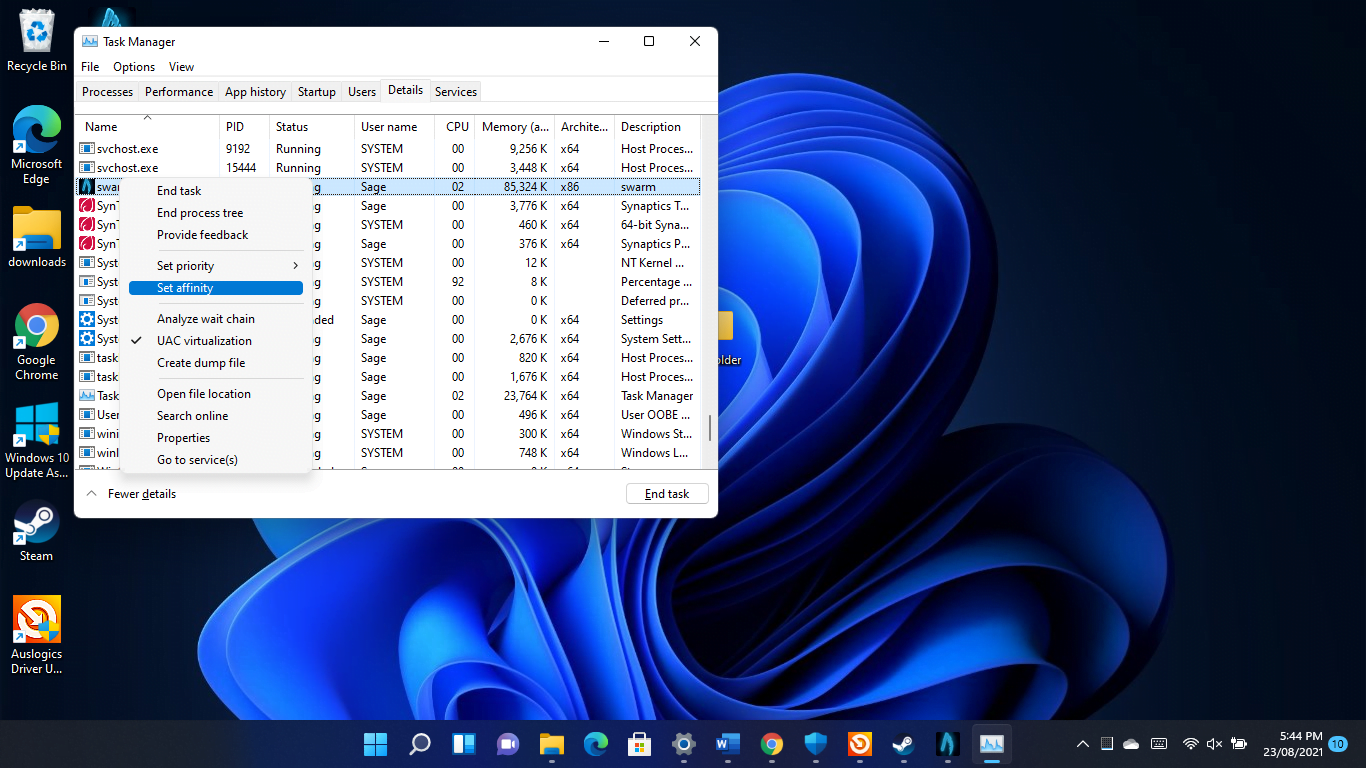1366x768 pixels.
Task: Click the End task button
Action: click(x=666, y=493)
